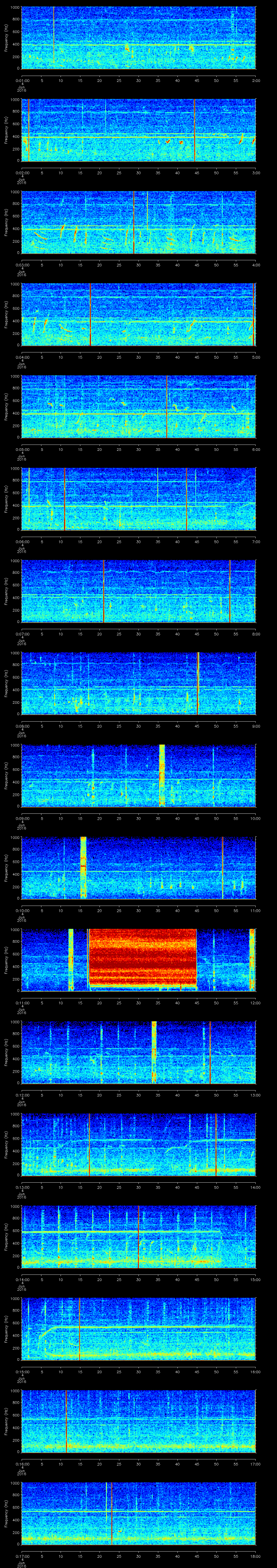
Task: Click the 0:09:00 start time label
Action: (x=22, y=818)
